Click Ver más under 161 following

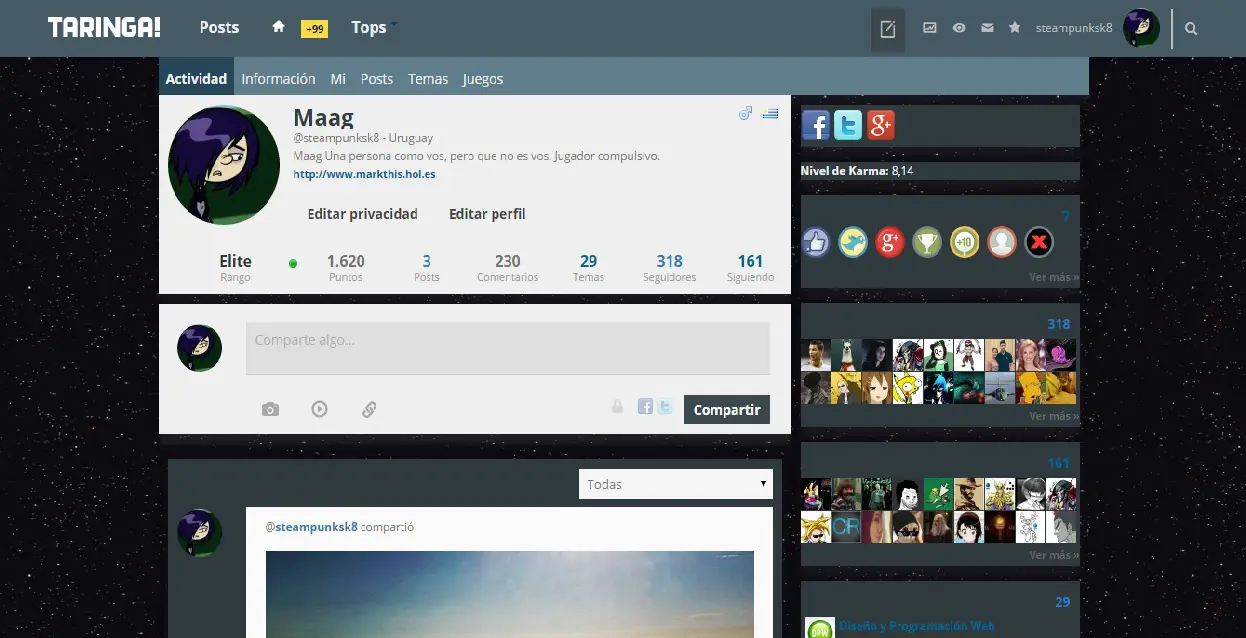tap(1054, 555)
